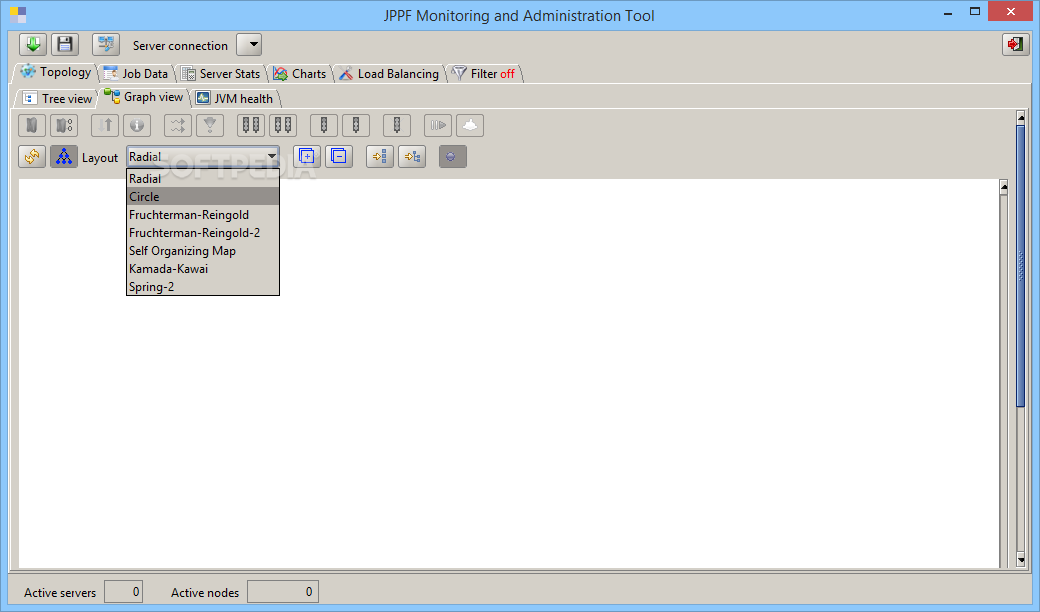
Task: Click the outer scrollbar's up arrow
Action: coord(1021,118)
